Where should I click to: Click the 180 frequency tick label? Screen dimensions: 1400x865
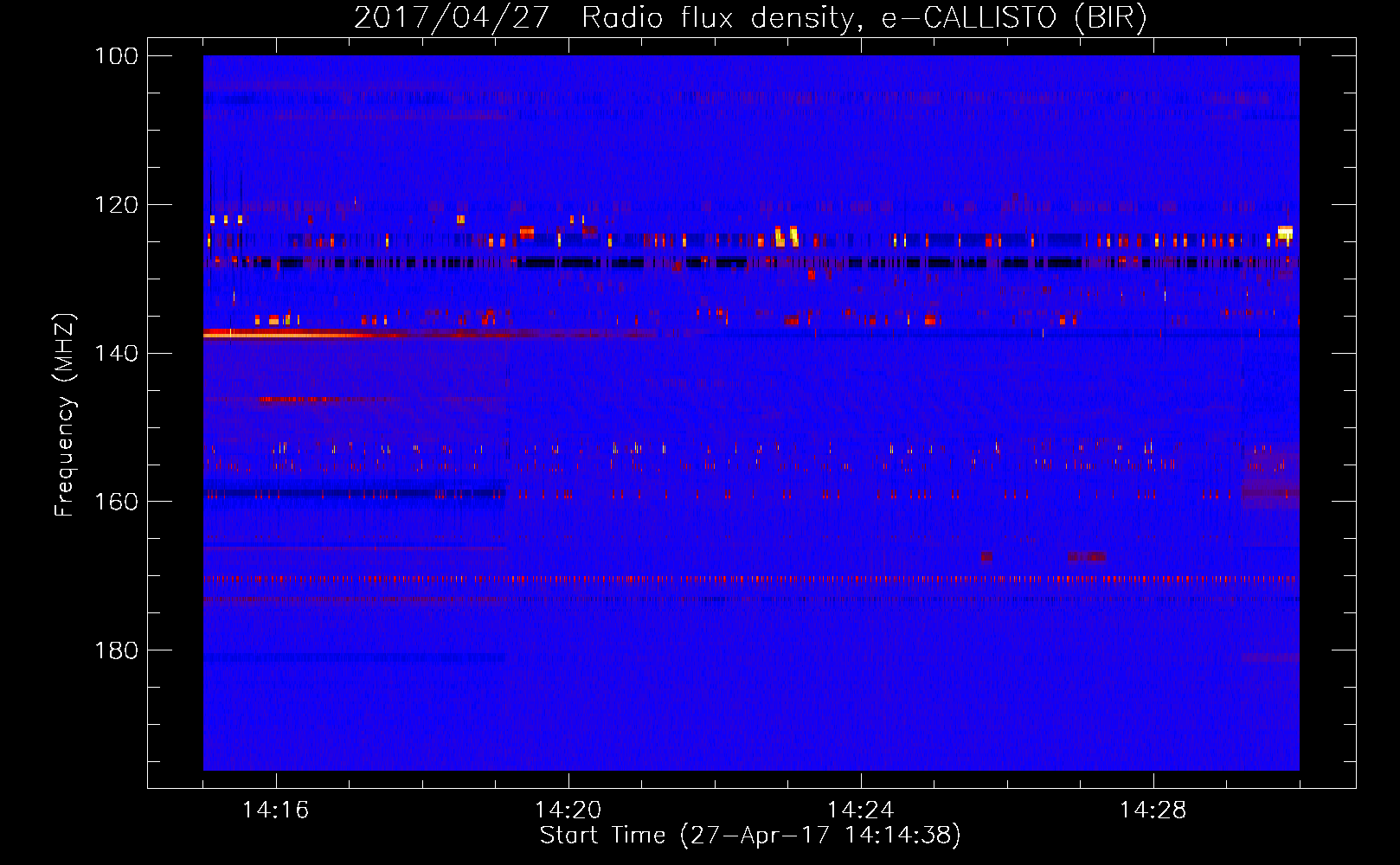[x=116, y=650]
